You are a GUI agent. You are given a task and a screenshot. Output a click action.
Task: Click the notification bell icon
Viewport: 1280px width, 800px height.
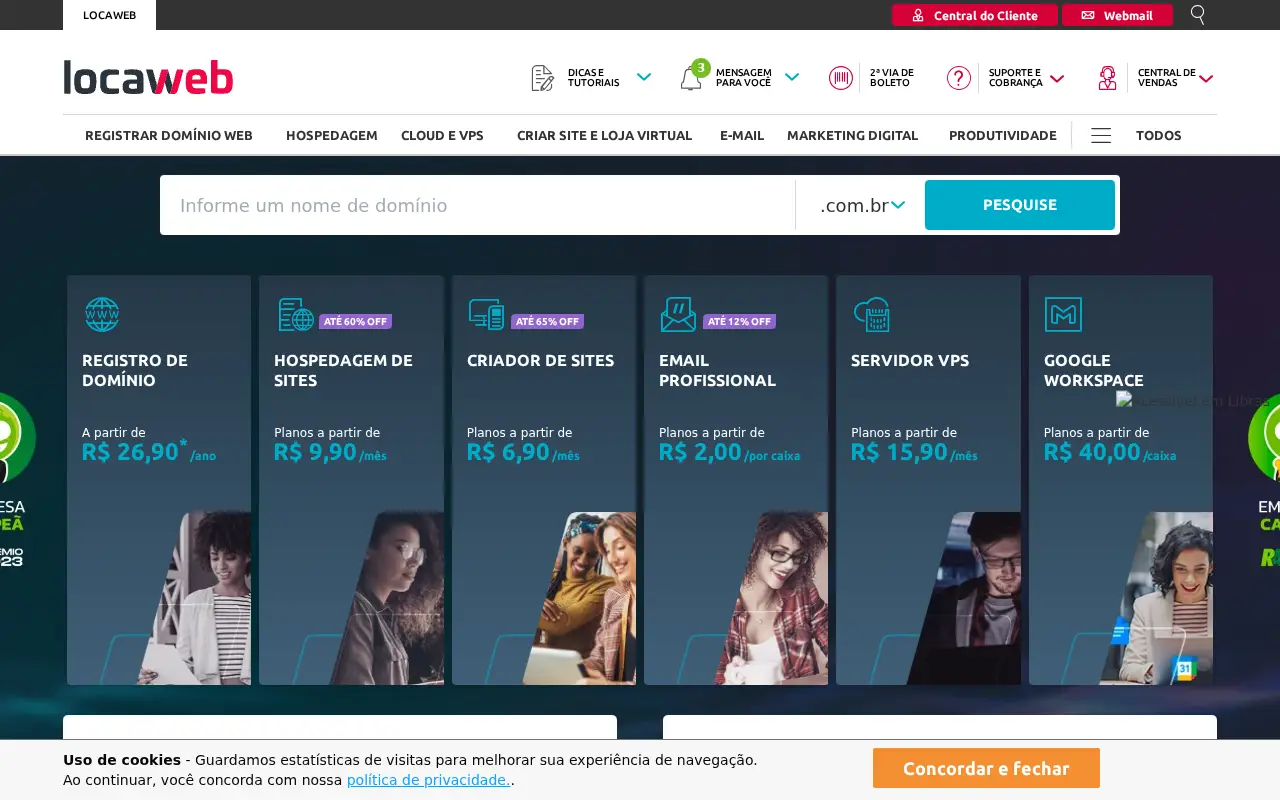(691, 79)
